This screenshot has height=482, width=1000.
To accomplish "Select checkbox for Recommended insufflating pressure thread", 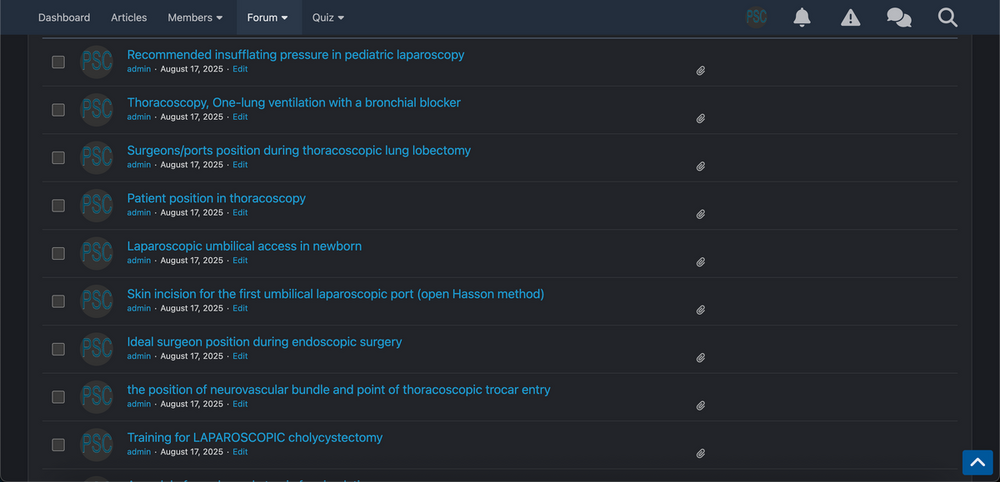I will (x=58, y=62).
